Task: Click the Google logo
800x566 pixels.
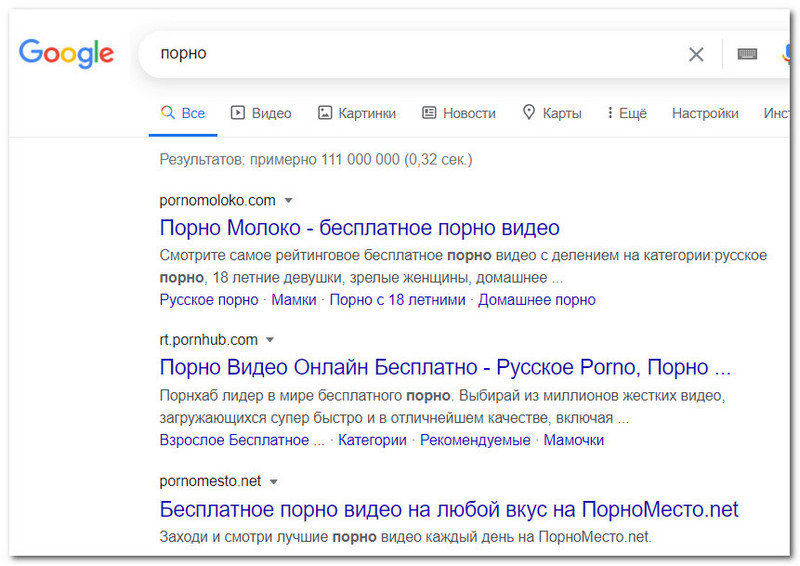Action: (x=66, y=53)
